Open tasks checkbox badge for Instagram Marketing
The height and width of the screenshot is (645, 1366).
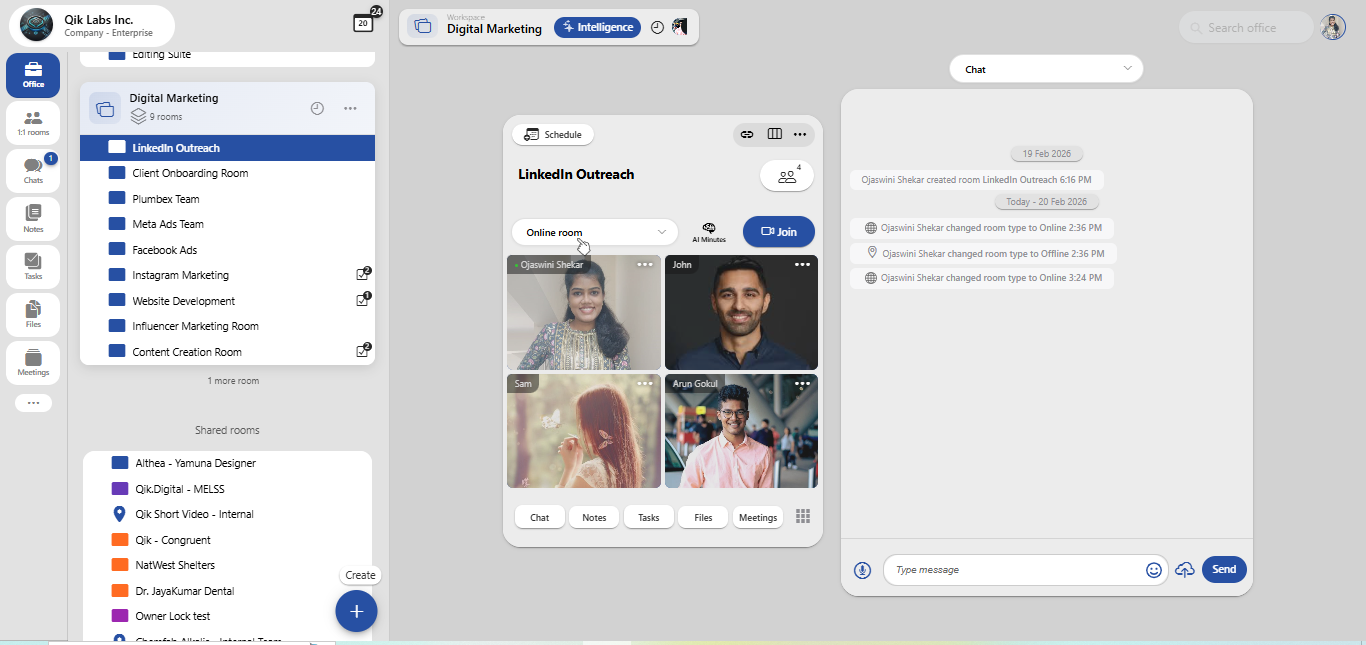click(363, 274)
